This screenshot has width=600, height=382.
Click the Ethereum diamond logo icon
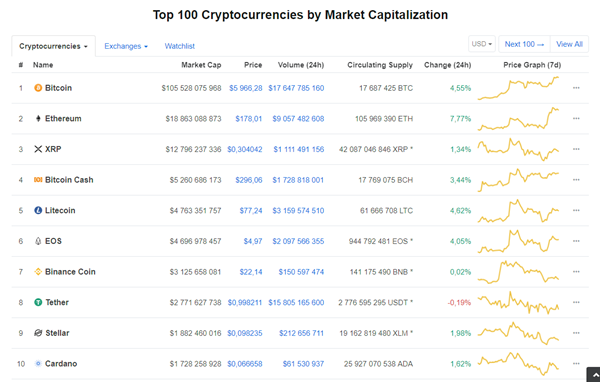38,119
